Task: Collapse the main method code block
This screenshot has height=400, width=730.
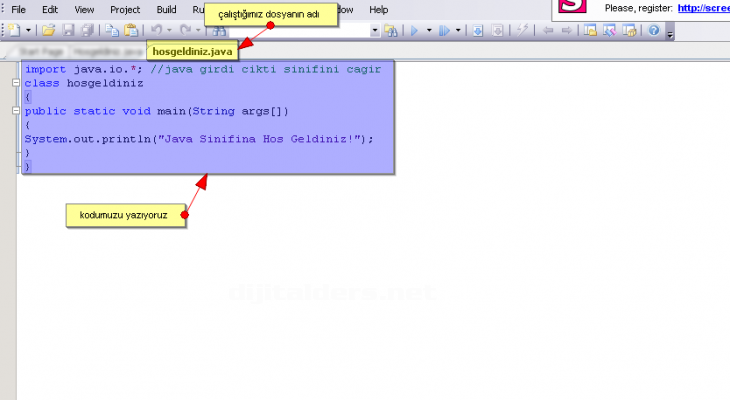Action: [15, 111]
